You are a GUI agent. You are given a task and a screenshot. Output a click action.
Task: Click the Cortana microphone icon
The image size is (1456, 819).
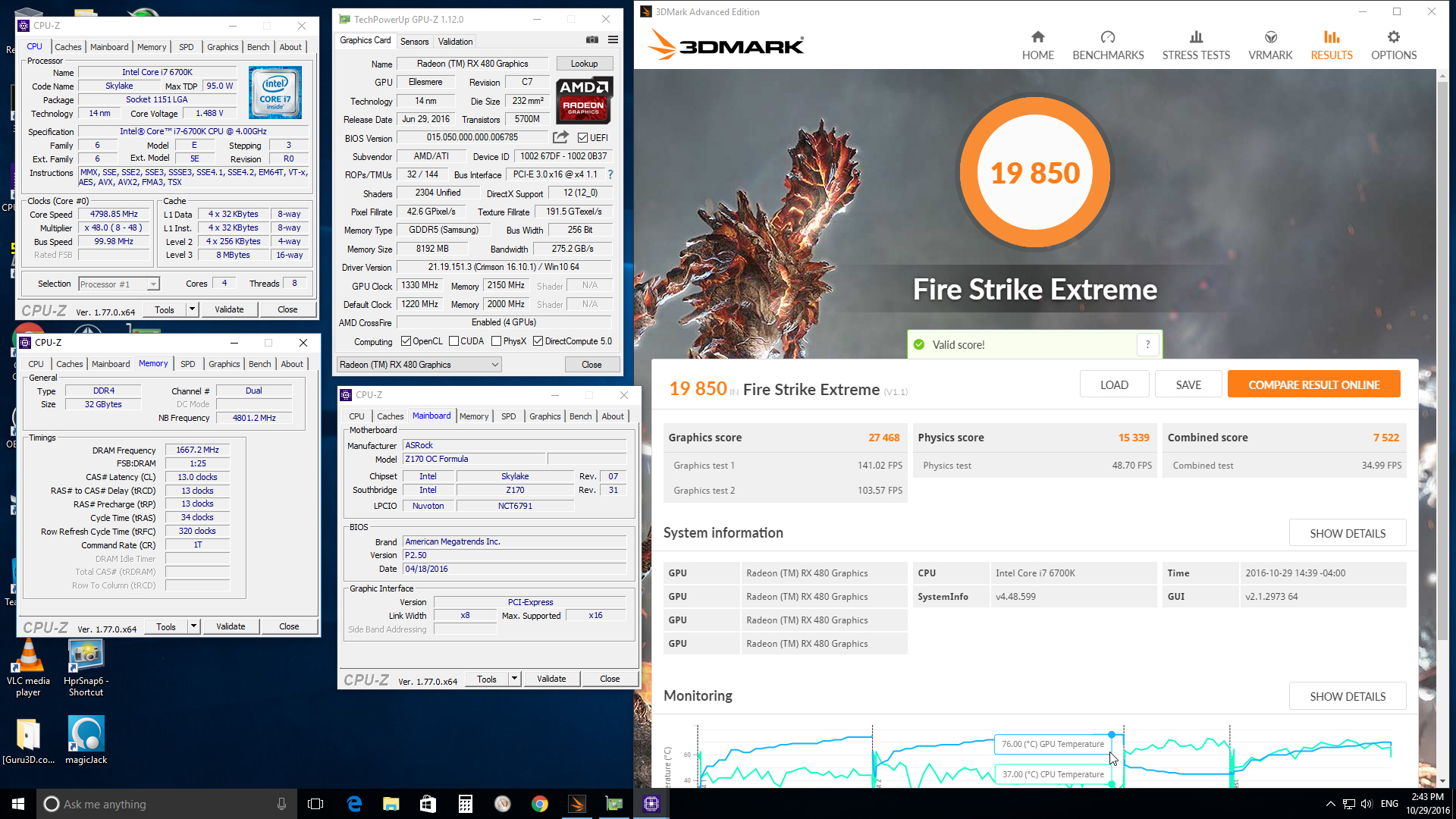pyautogui.click(x=281, y=804)
